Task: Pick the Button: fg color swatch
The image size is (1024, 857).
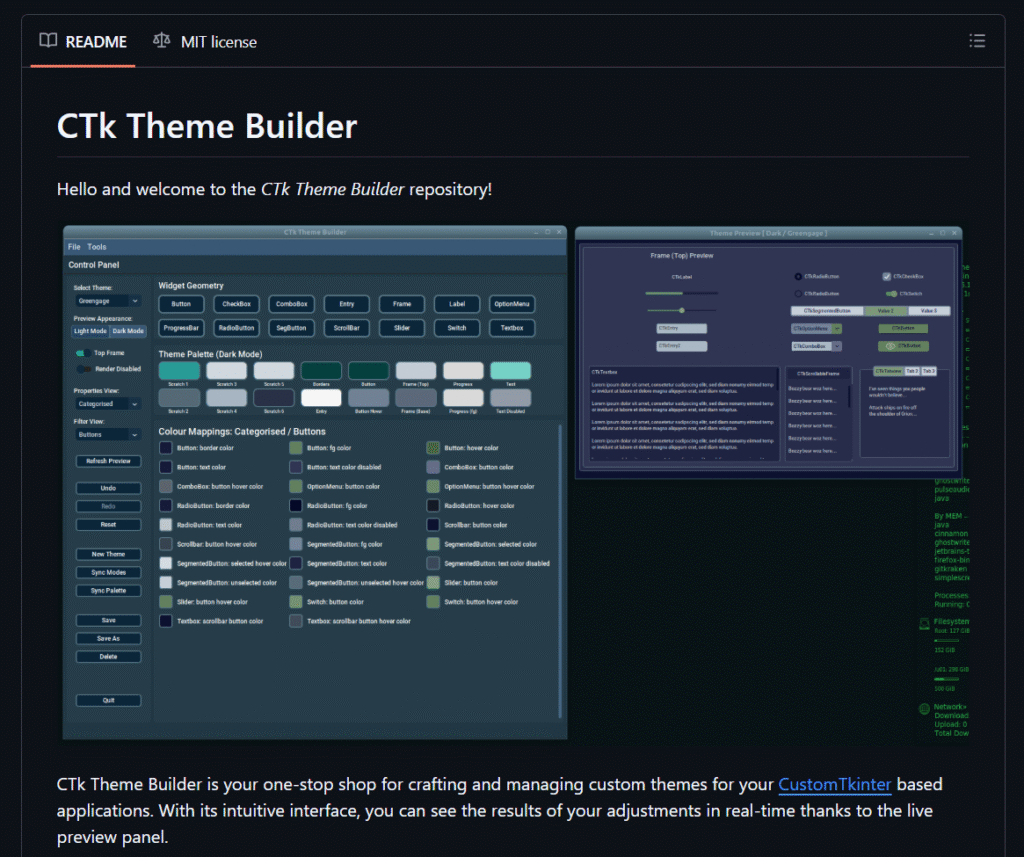Action: coord(296,448)
